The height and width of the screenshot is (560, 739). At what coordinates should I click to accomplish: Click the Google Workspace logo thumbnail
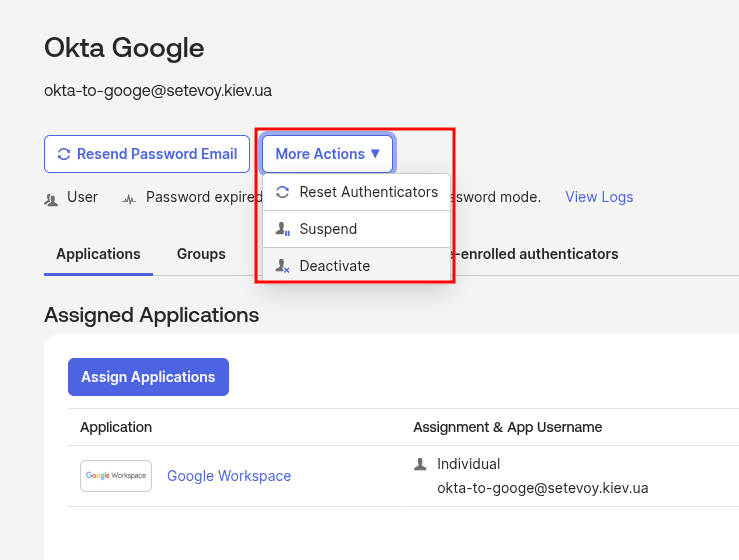116,476
